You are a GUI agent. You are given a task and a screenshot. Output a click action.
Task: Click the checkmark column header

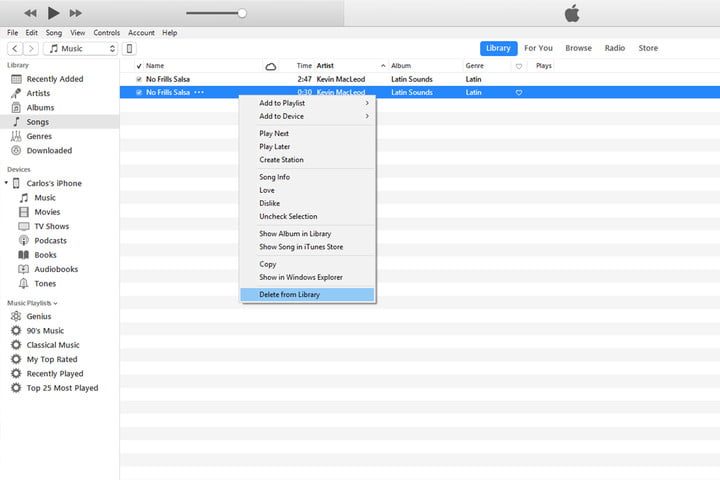coord(139,66)
